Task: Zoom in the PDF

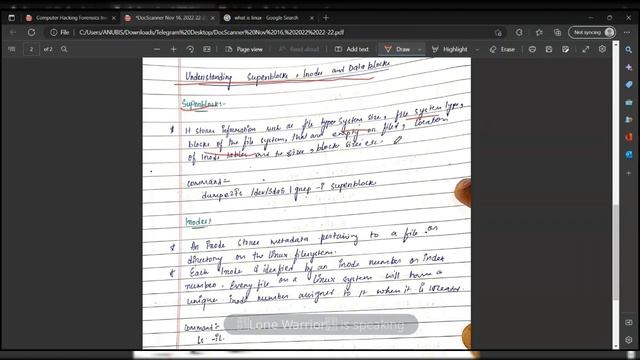Action: point(173,49)
